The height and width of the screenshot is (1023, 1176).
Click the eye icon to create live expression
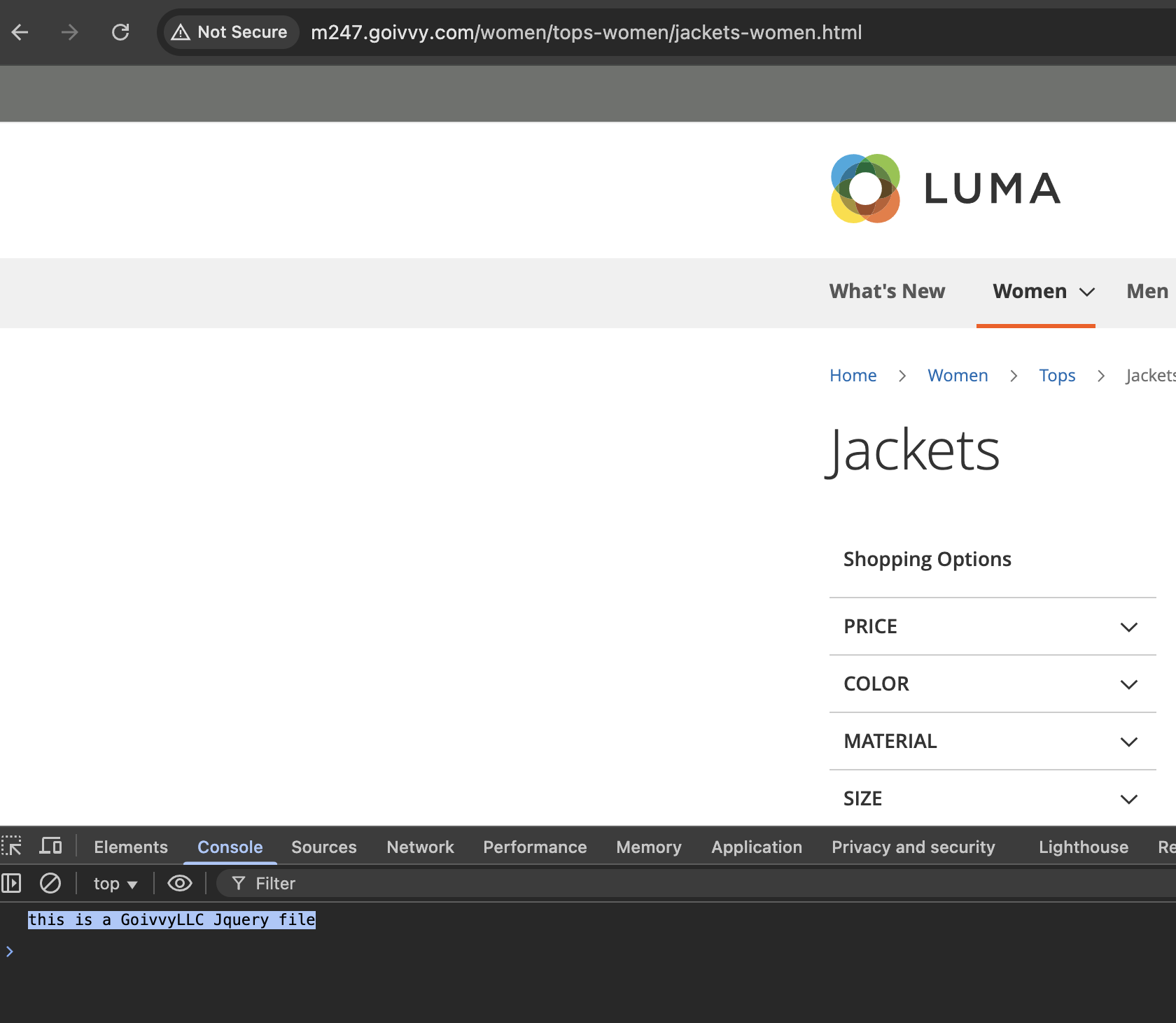pos(180,883)
